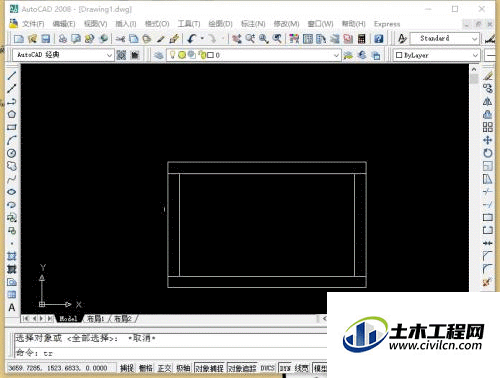The height and width of the screenshot is (378, 500).
Task: Select the Rectangle draw tool
Action: pyautogui.click(x=12, y=127)
